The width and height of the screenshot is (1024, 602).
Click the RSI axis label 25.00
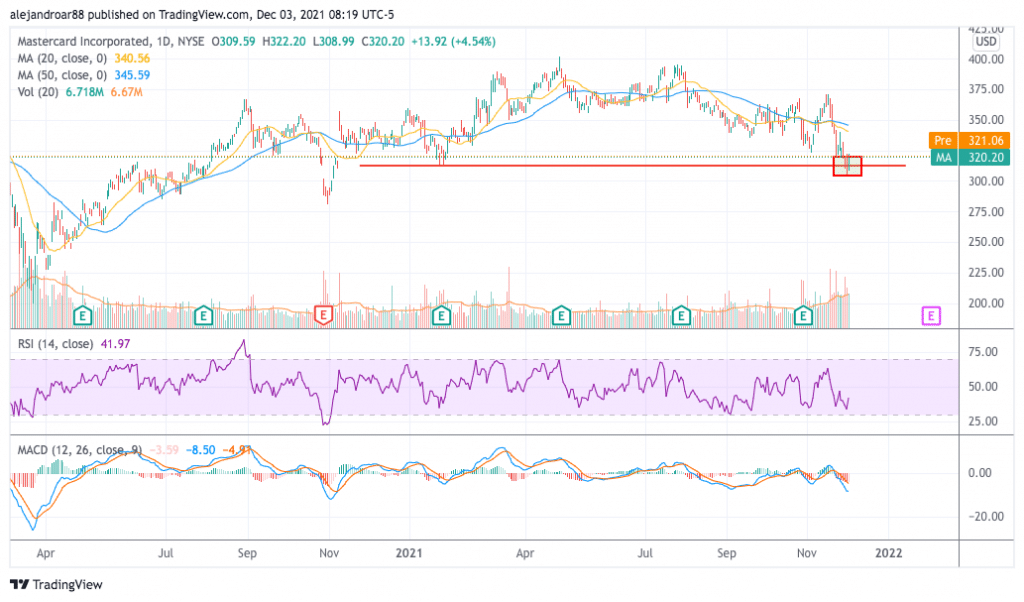click(983, 421)
